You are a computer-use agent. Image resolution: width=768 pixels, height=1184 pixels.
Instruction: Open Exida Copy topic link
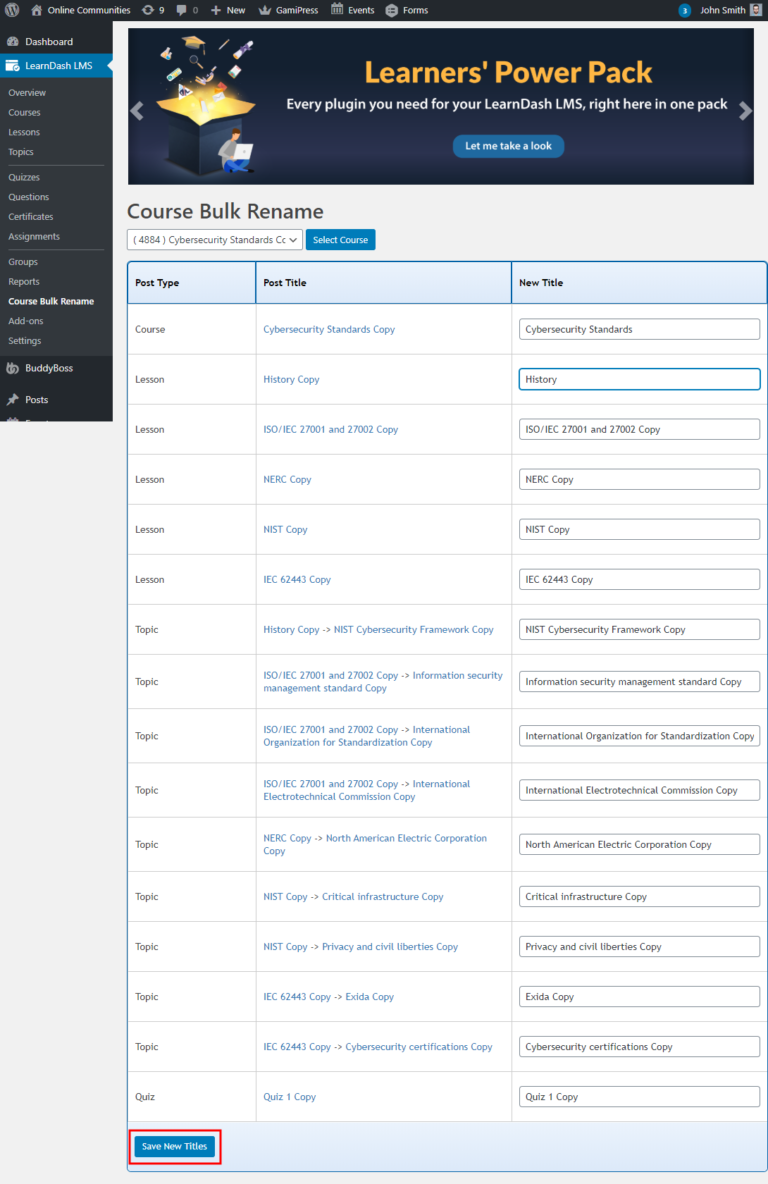369,997
